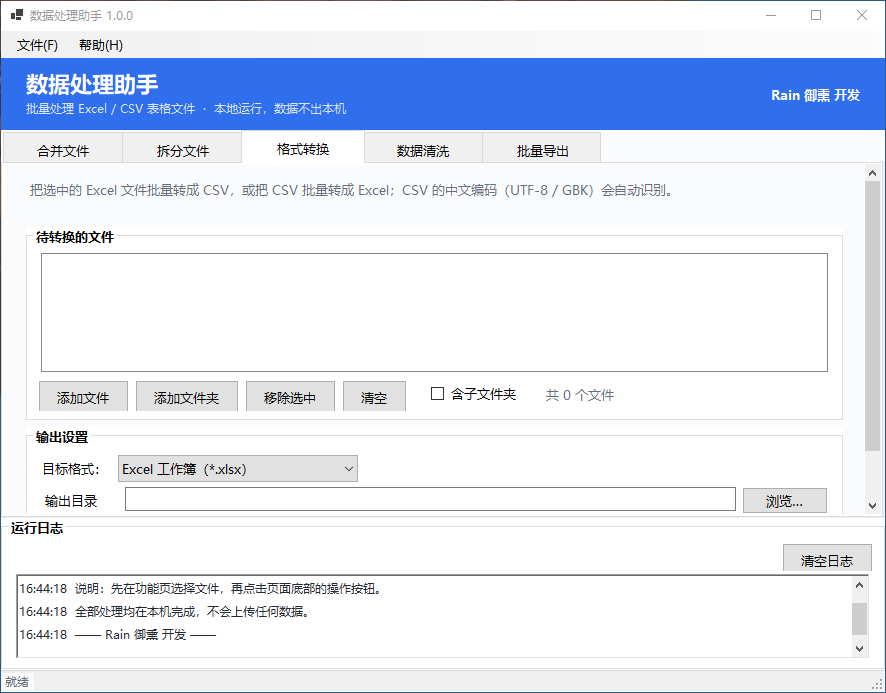Click the '共 0 个文件' count label
Viewport: 886px width, 693px height.
pyautogui.click(x=580, y=395)
